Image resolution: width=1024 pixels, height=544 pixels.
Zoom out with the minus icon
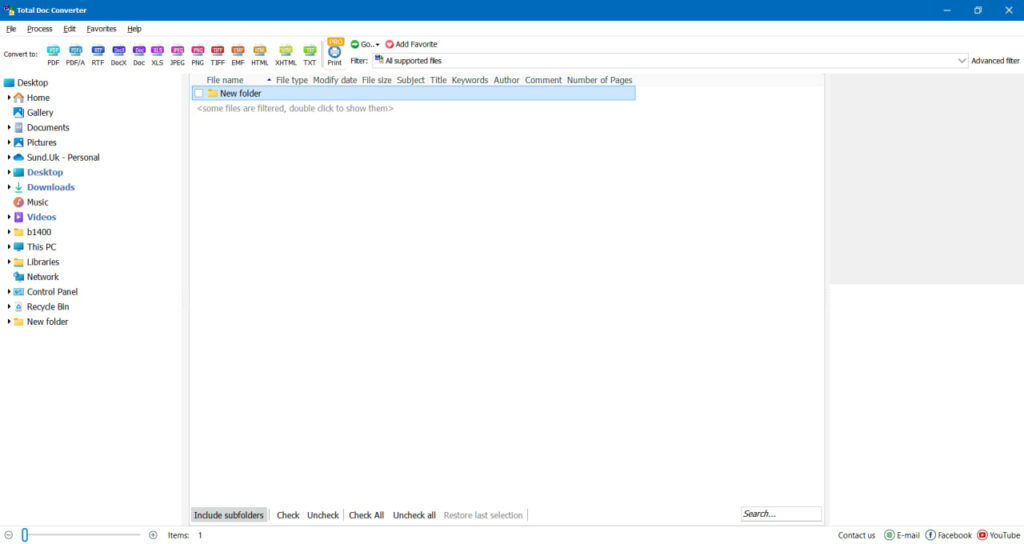(8, 535)
